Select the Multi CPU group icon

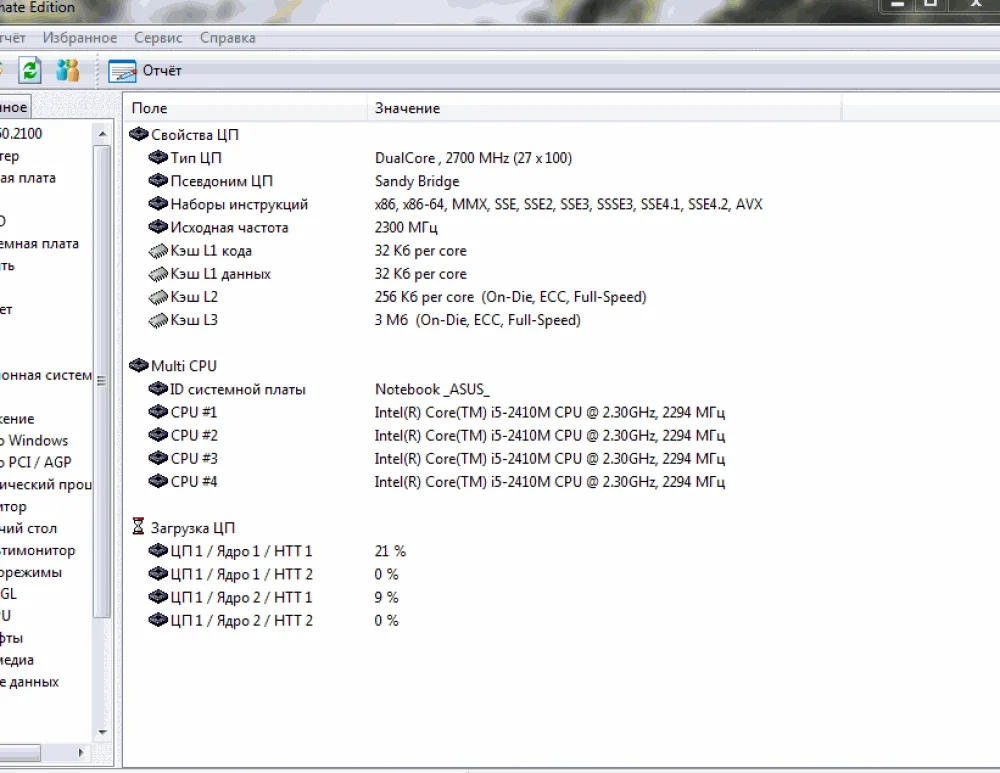(x=138, y=365)
